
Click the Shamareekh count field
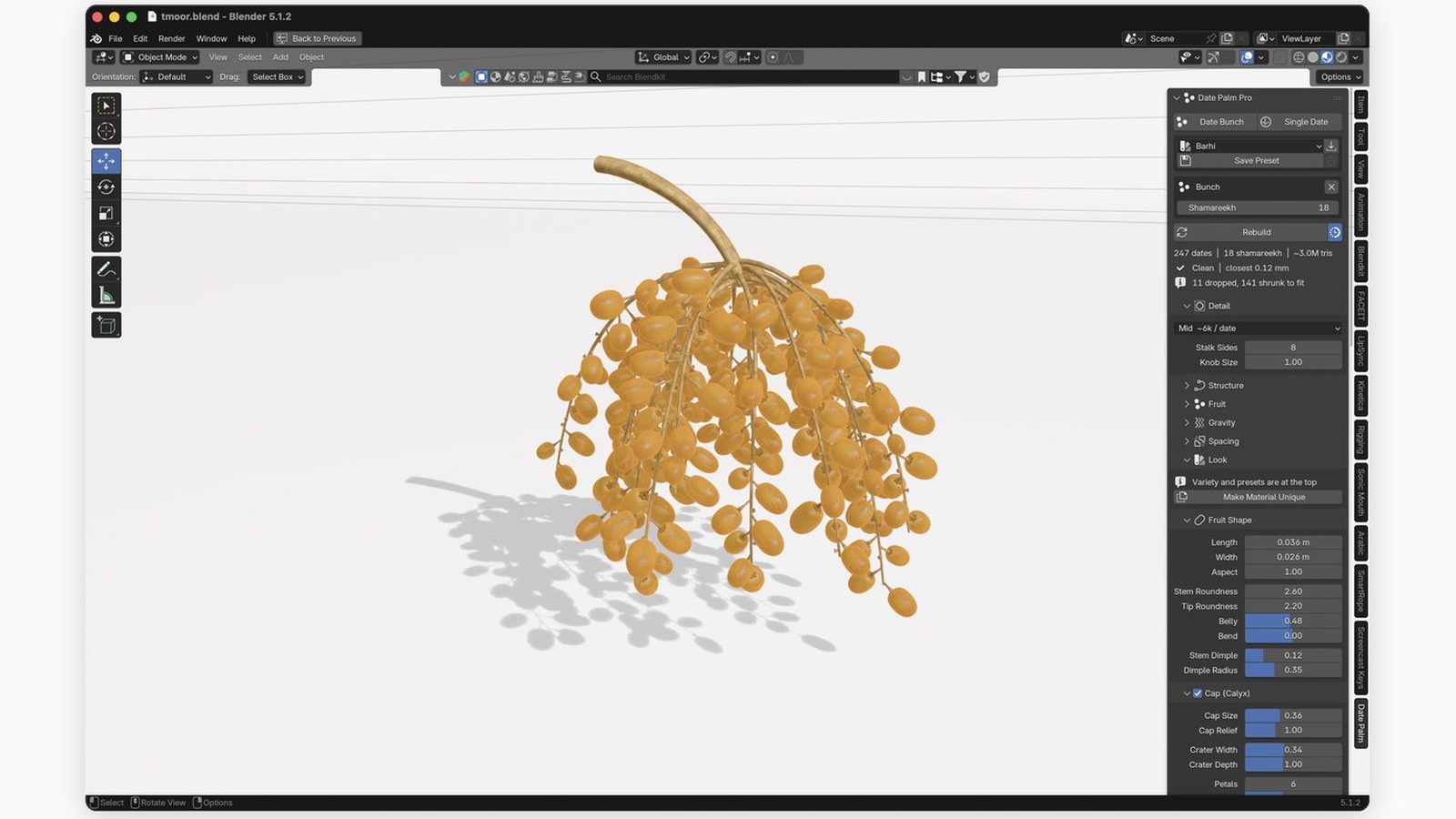pyautogui.click(x=1258, y=208)
